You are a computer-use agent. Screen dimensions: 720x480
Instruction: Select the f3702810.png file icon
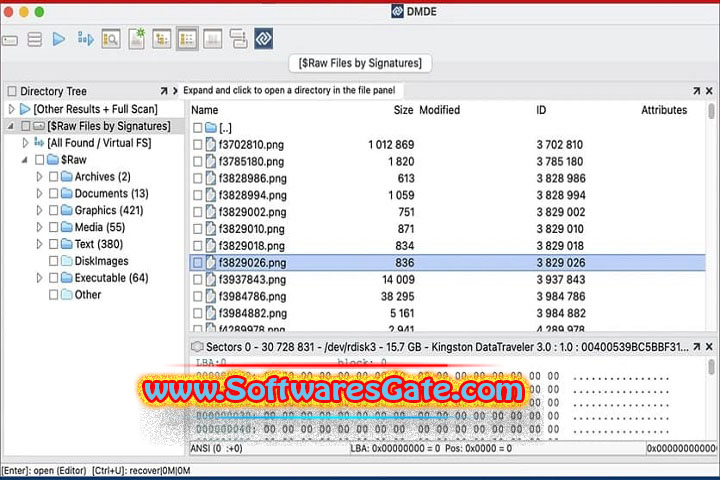tap(211, 145)
